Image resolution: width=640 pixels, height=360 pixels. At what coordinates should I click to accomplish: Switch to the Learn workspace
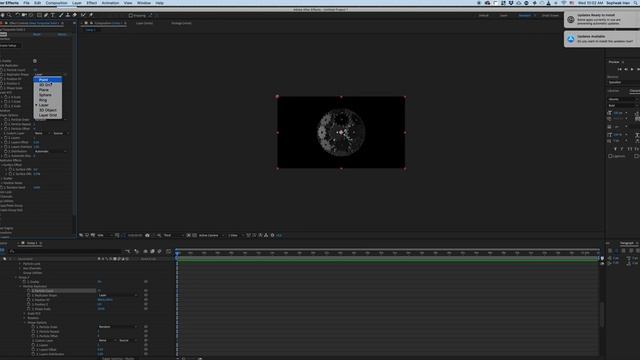[x=504, y=16]
